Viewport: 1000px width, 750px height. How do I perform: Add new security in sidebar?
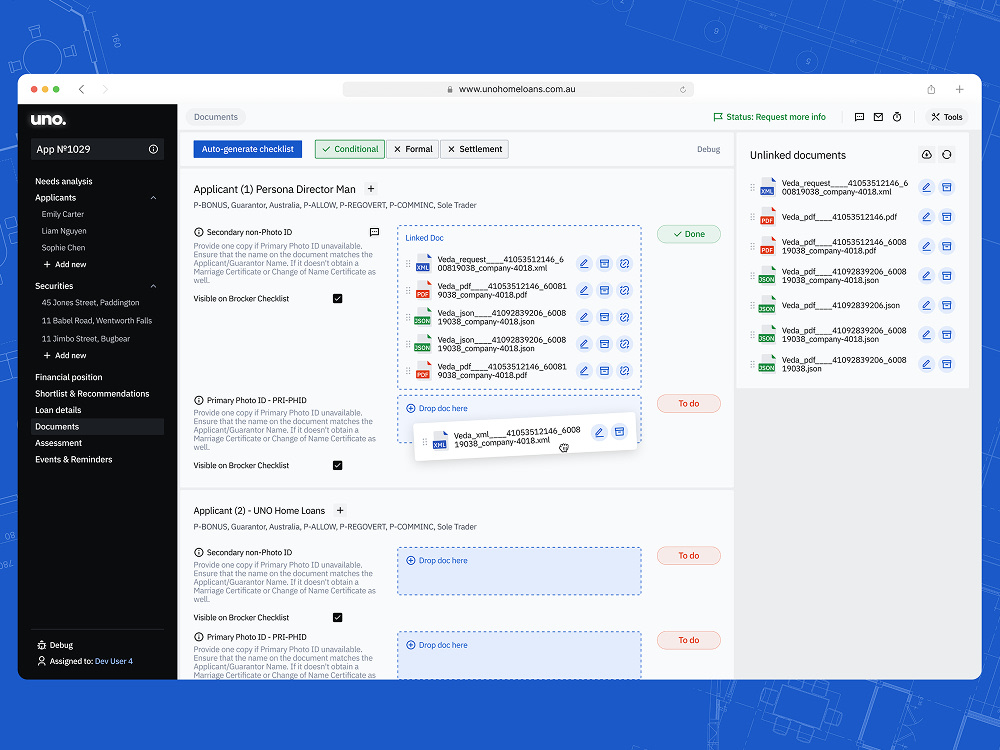(x=64, y=356)
